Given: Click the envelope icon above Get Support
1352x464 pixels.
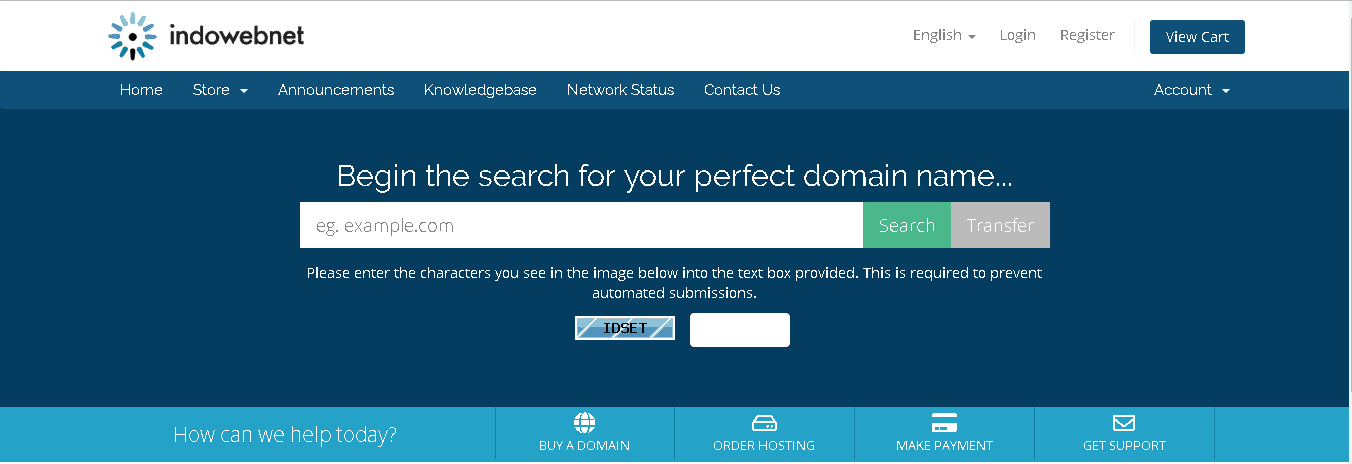Looking at the screenshot, I should pos(1124,422).
